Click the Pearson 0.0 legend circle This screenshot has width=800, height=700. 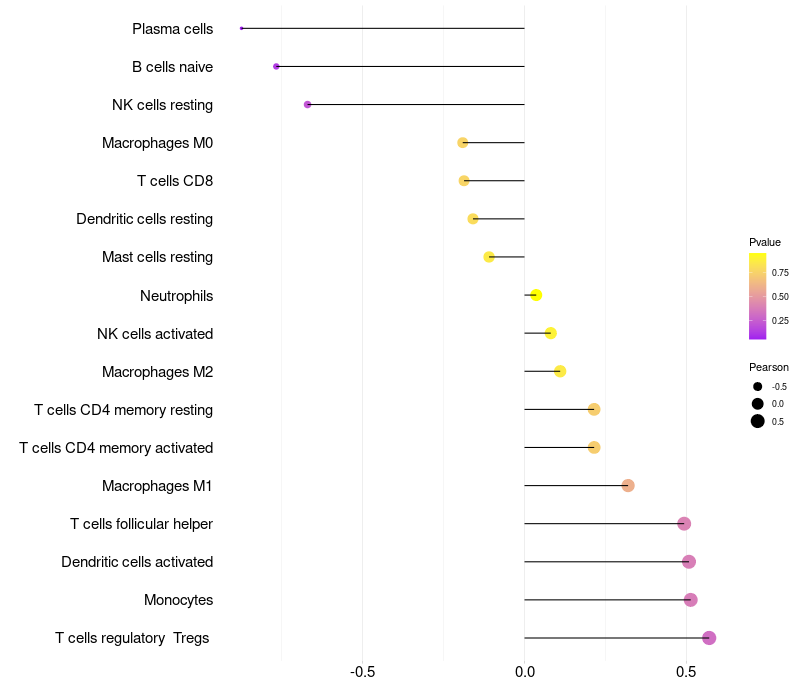coord(758,404)
